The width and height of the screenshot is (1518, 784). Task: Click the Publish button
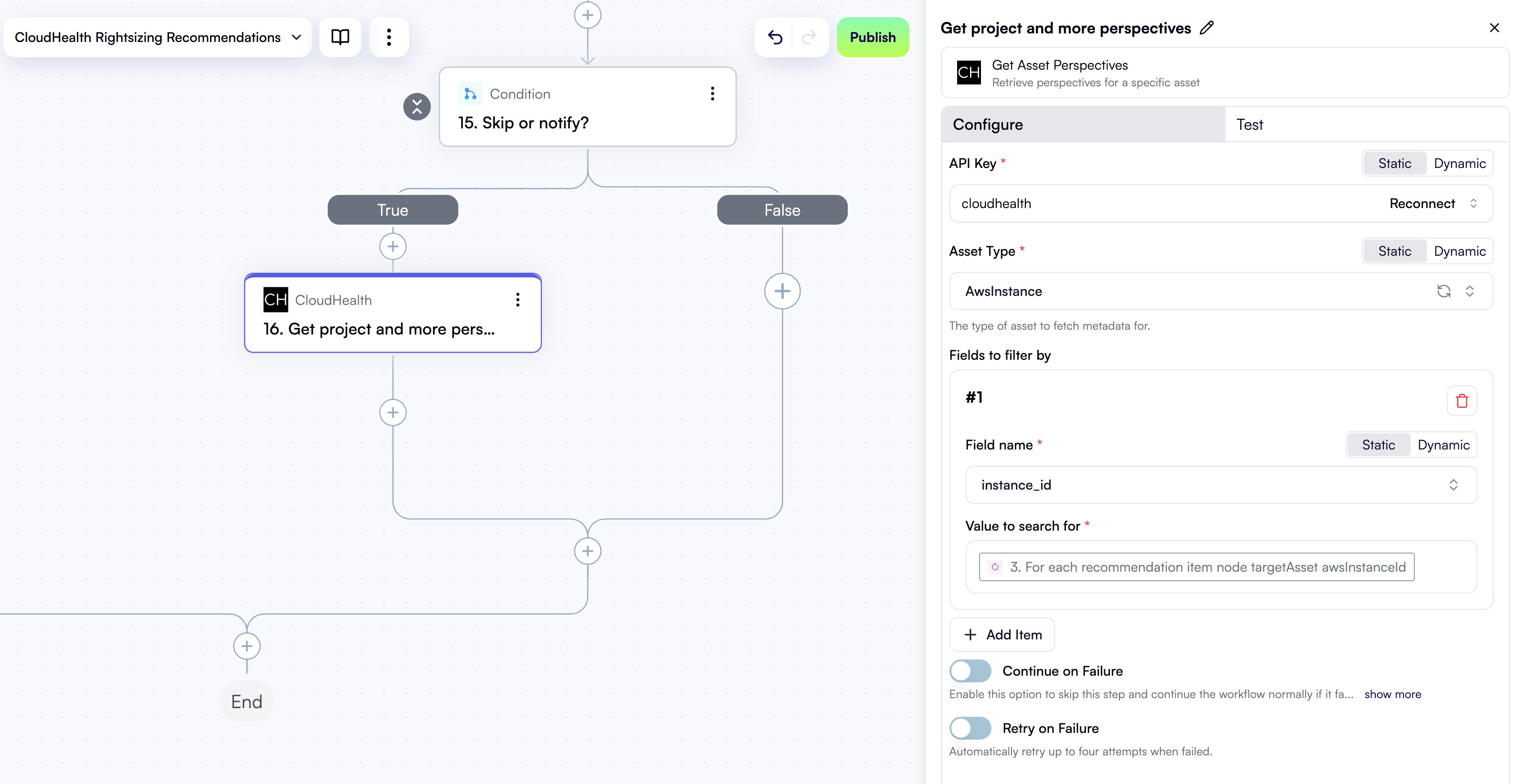[873, 37]
